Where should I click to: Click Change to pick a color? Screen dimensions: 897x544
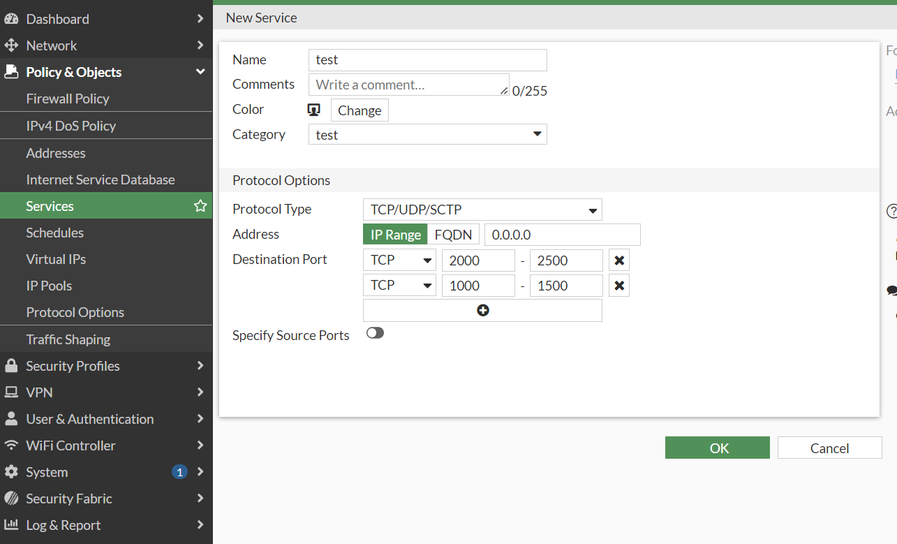coord(359,110)
